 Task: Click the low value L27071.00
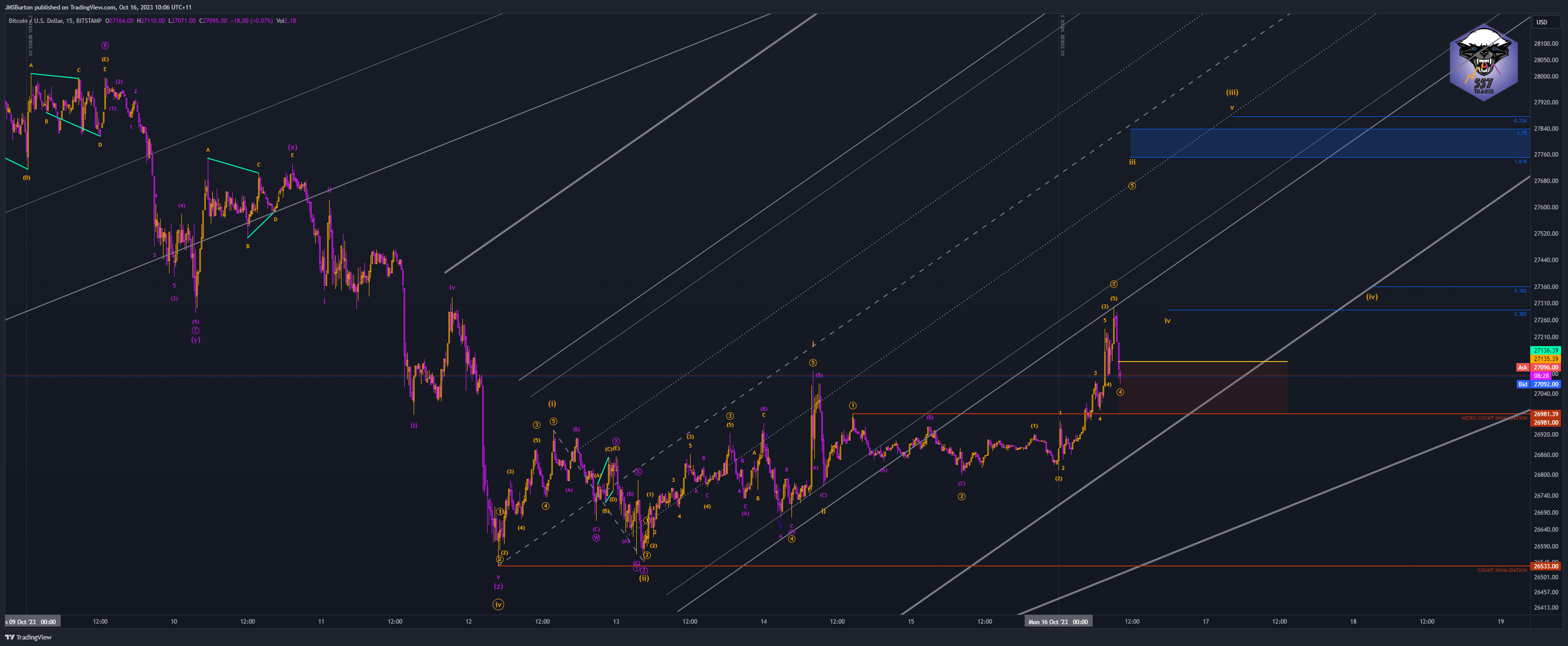[x=182, y=21]
